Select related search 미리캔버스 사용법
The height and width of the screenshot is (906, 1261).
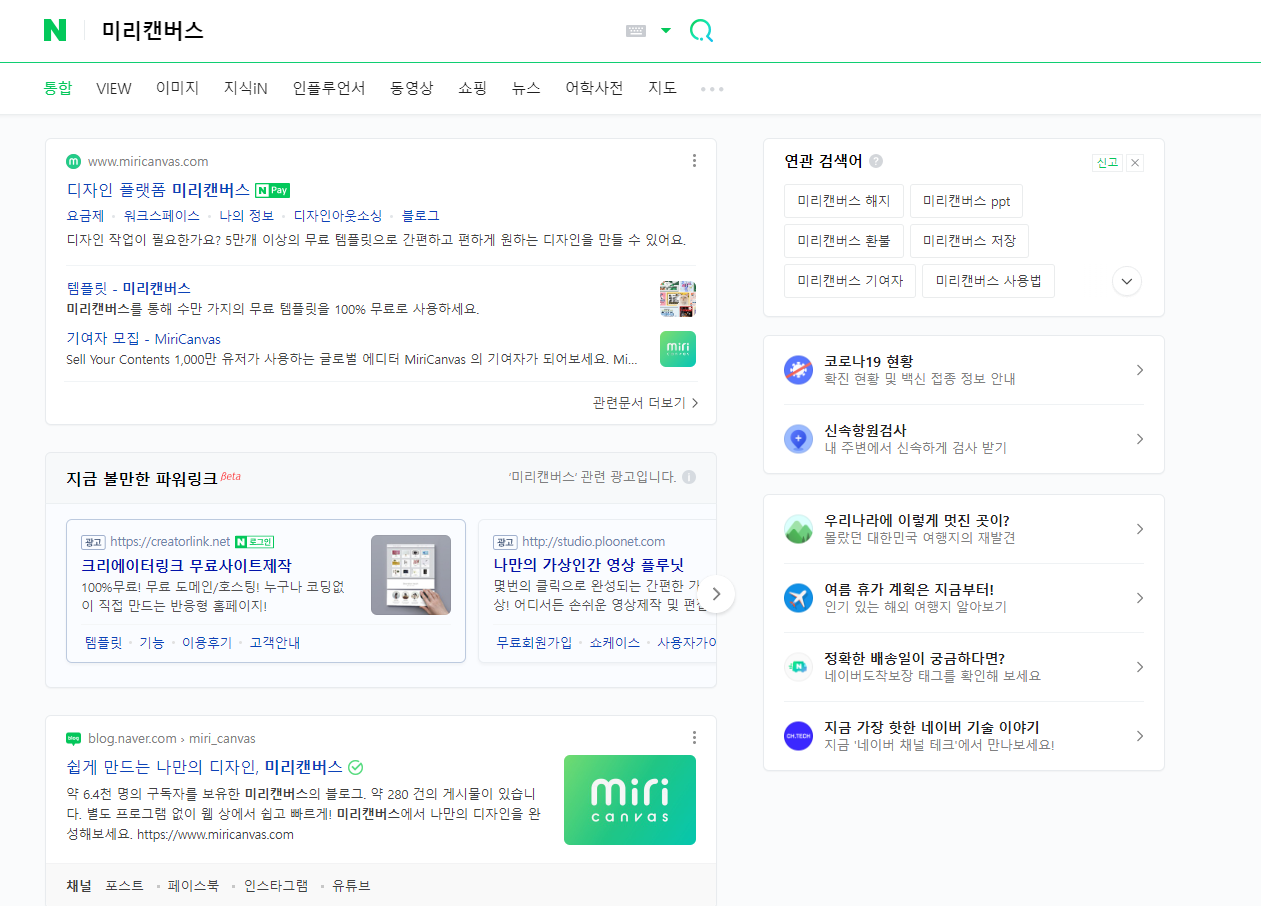988,281
